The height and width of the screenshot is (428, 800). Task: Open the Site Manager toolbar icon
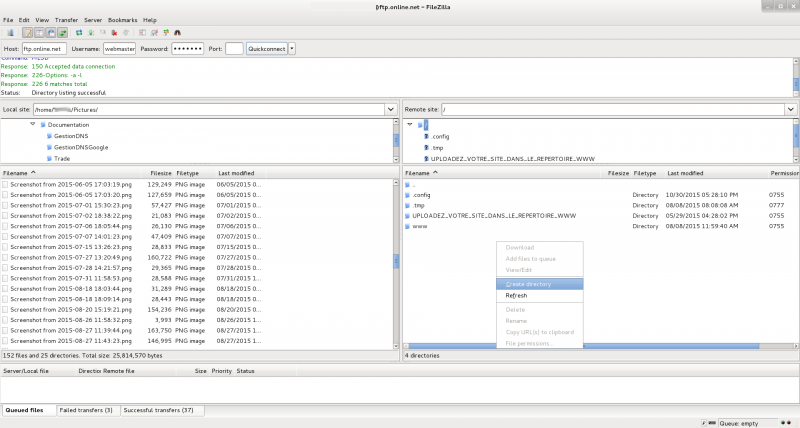tap(10, 33)
